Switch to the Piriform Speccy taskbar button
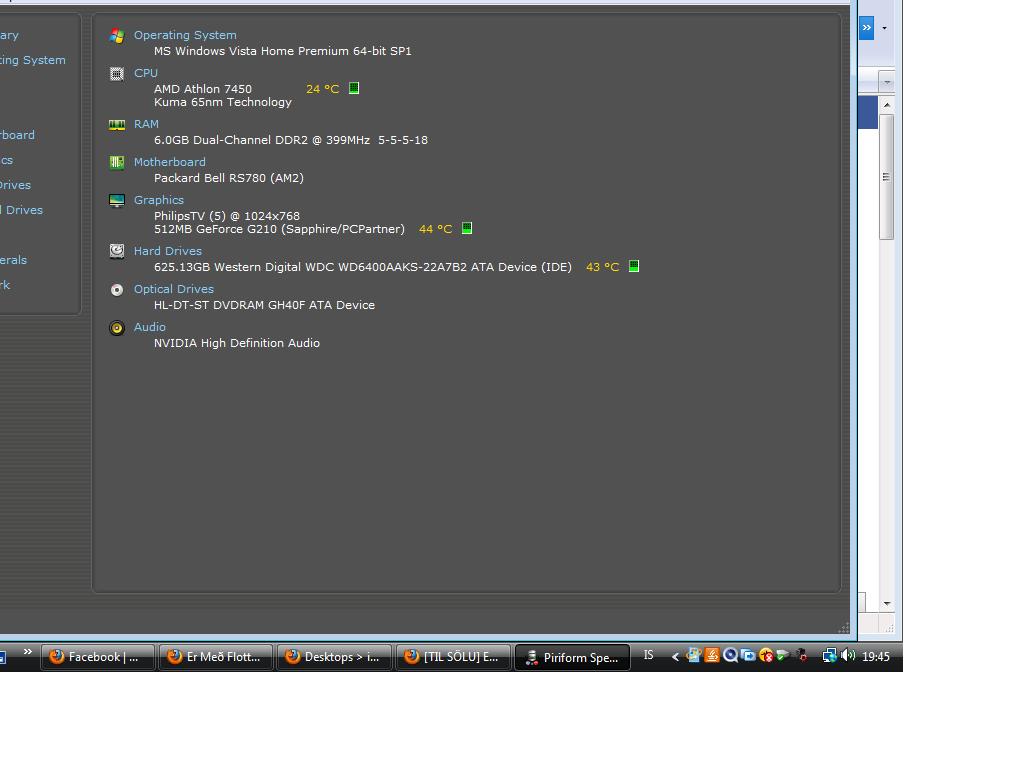This screenshot has height=768, width=1024. coord(572,657)
